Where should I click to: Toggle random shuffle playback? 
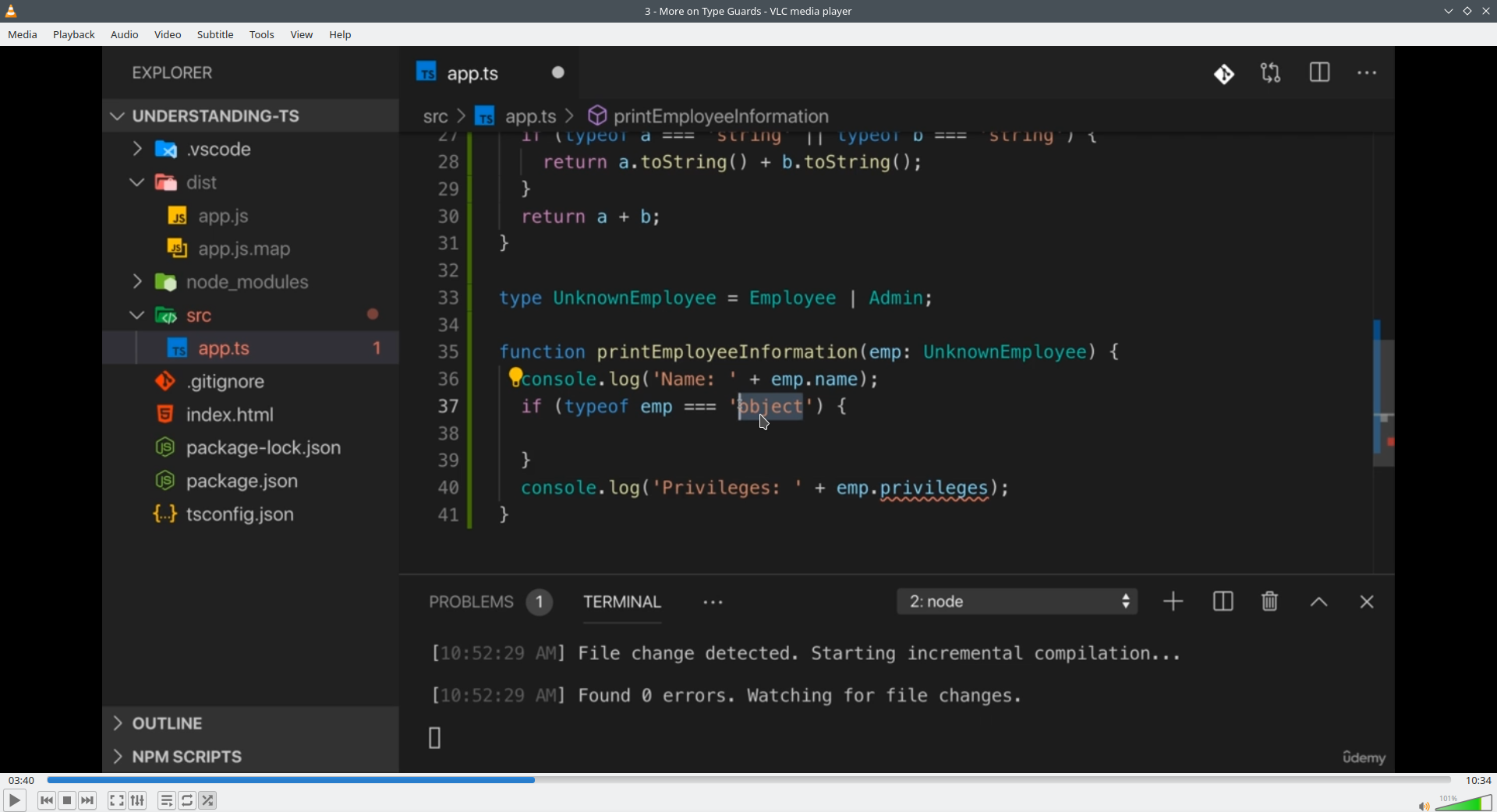(x=208, y=800)
